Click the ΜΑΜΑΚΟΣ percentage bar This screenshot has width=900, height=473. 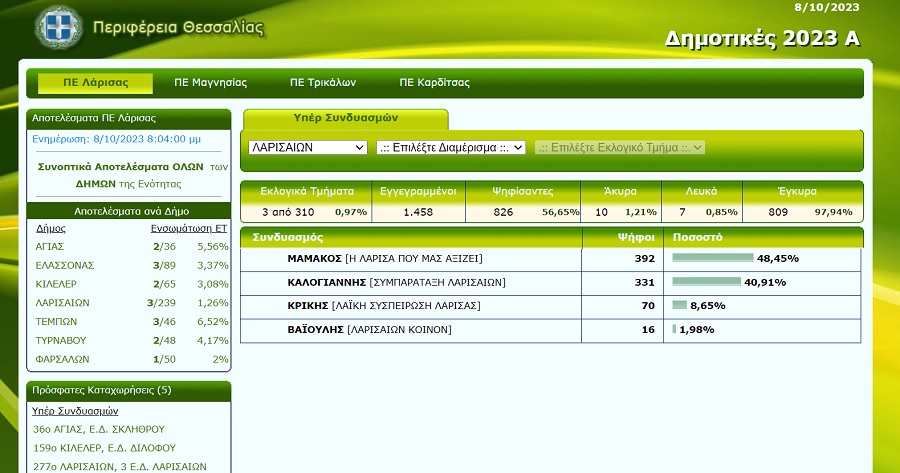click(712, 258)
